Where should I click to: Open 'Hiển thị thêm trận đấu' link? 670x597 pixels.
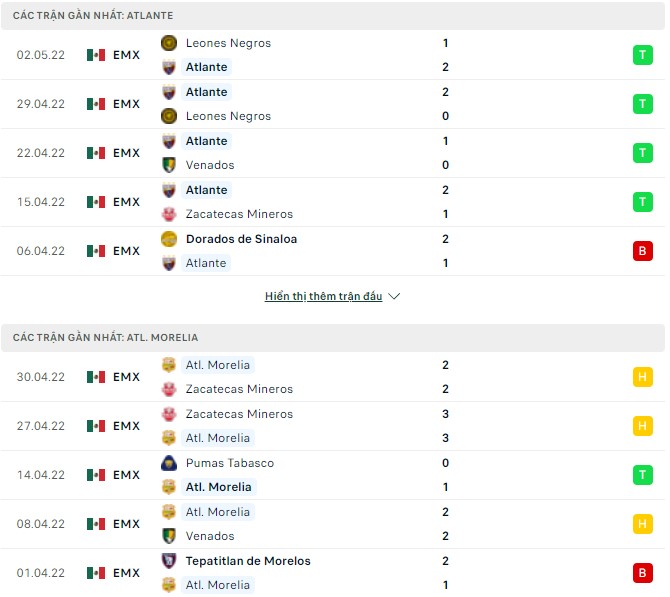[324, 297]
